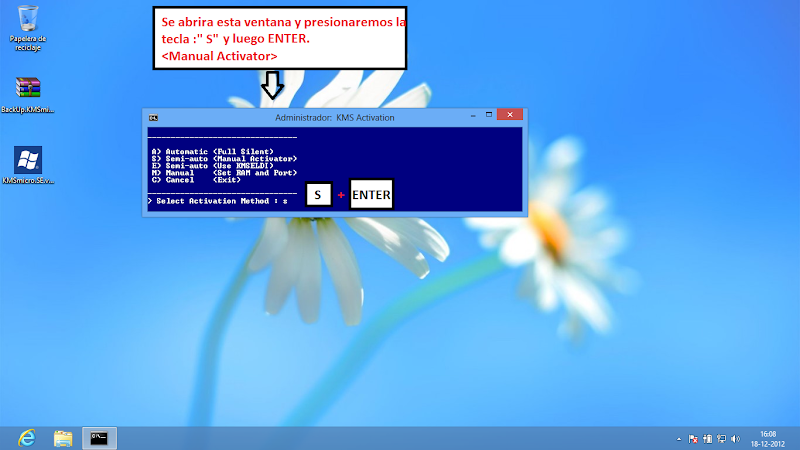Select the BackUp.KMSmi... WinRAR archive icon
800x450 pixels.
28,95
